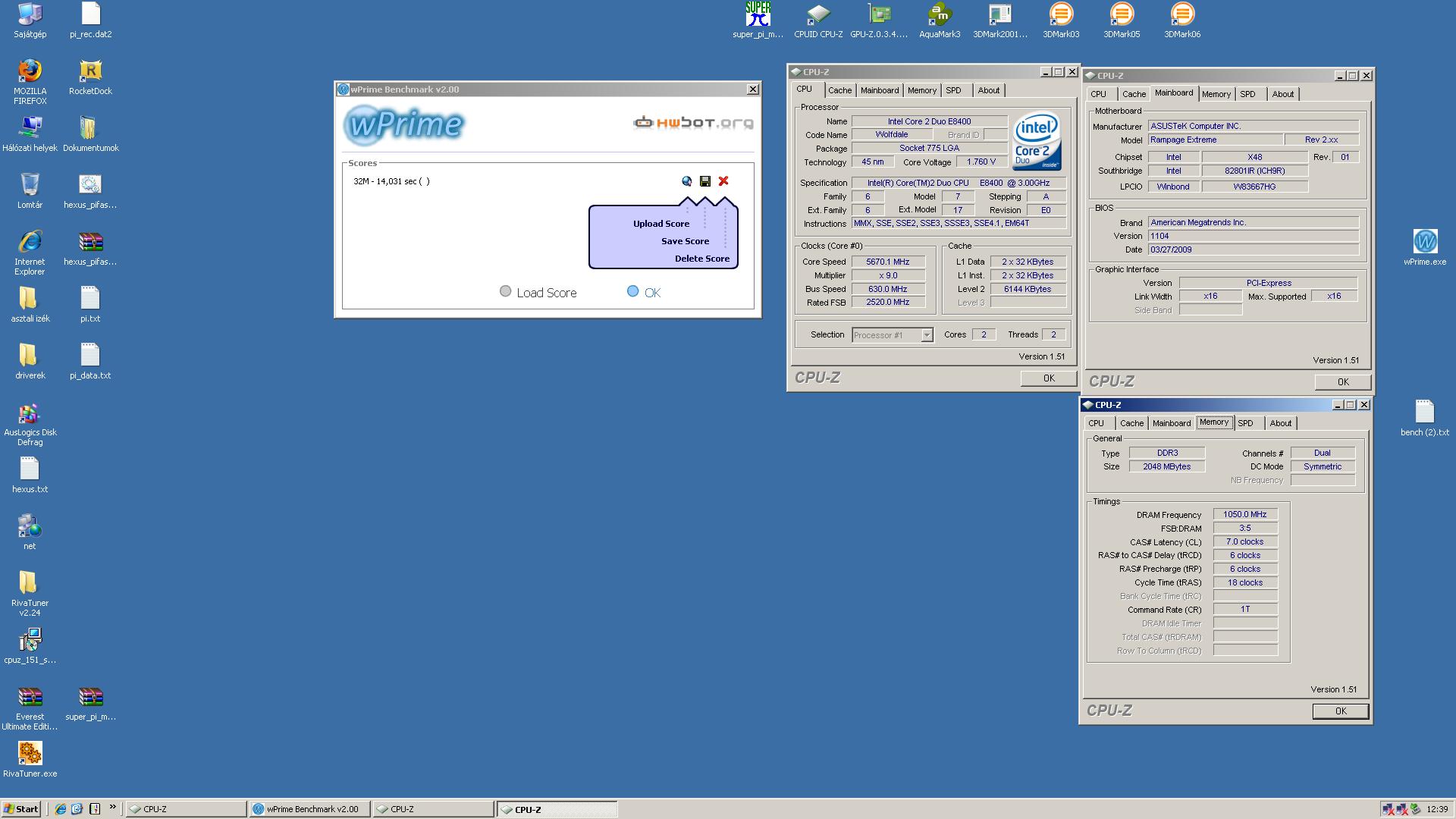1456x819 pixels.
Task: Click the upload score globe icon in wPrime
Action: (x=686, y=181)
